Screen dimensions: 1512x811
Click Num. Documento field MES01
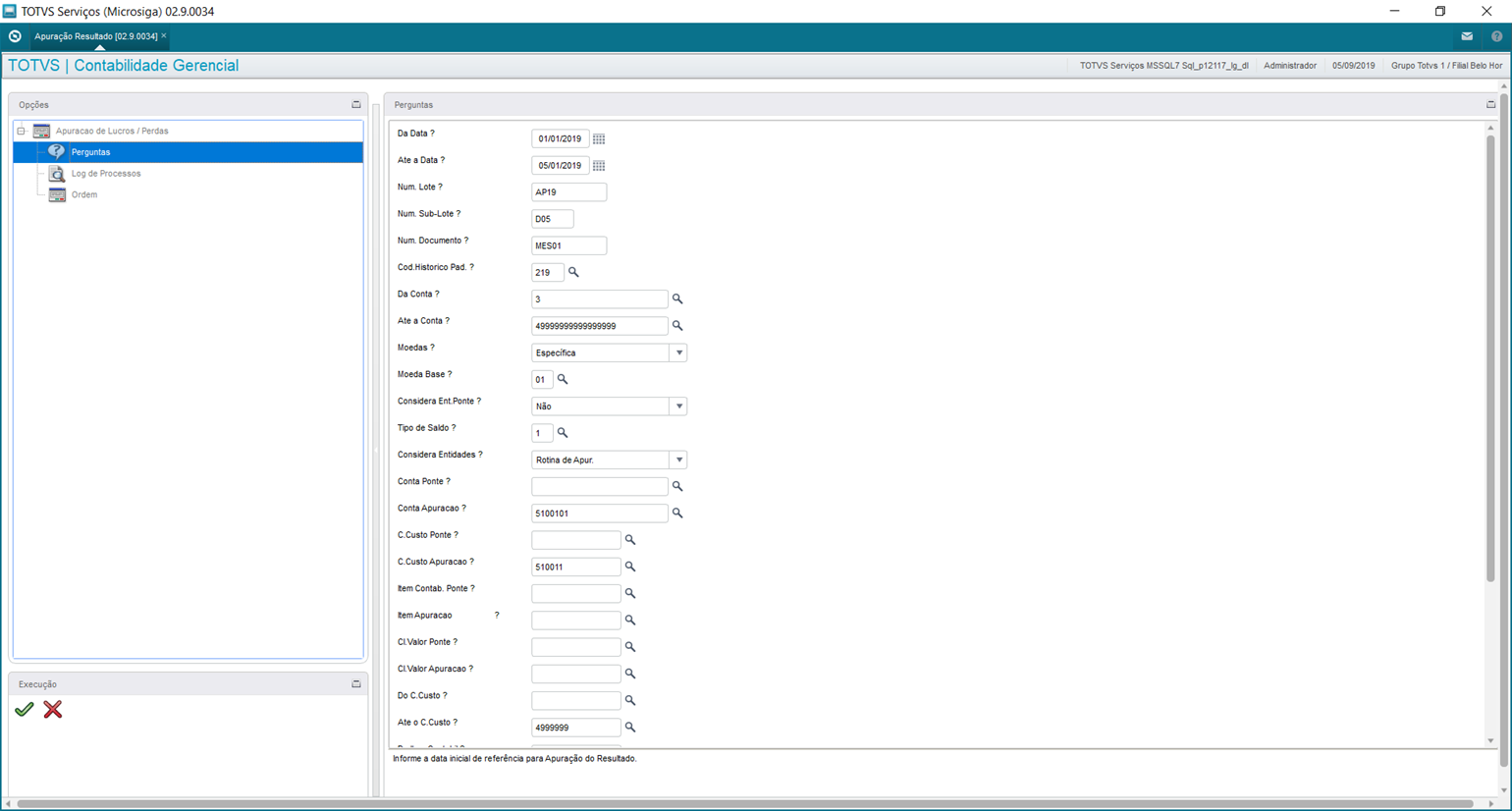pyautogui.click(x=569, y=245)
